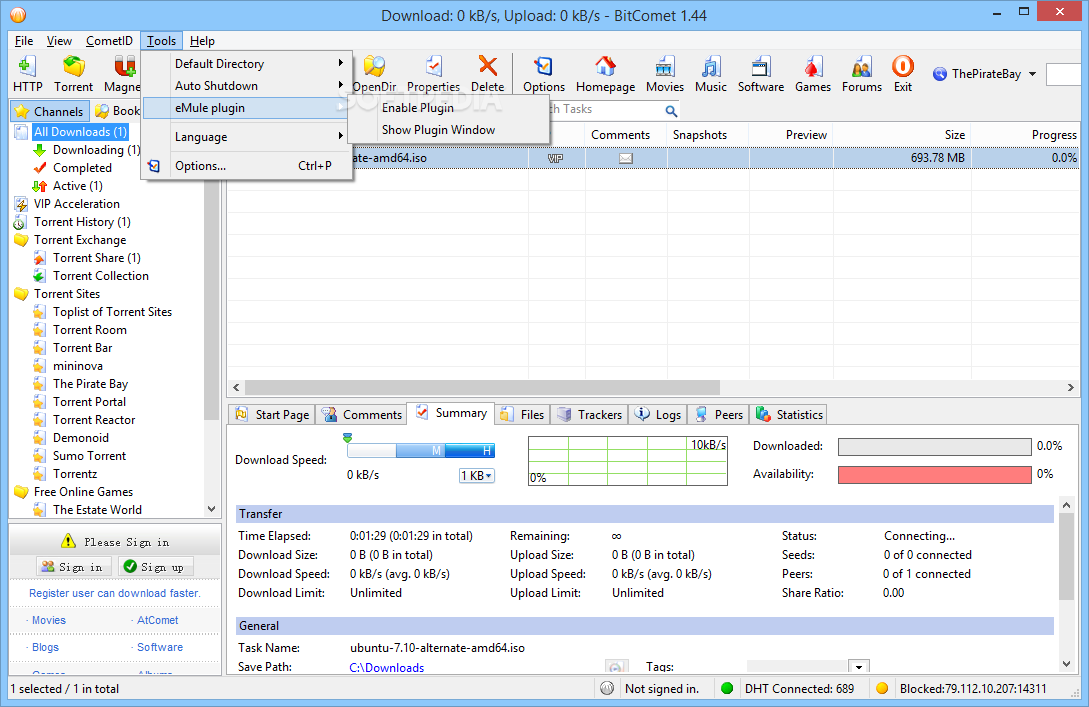Click the Register user download faster link
Screen dimensions: 1089x707
[x=115, y=593]
